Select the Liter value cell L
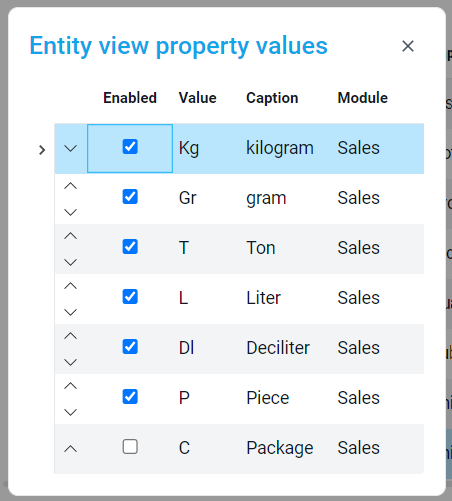 (x=207, y=299)
